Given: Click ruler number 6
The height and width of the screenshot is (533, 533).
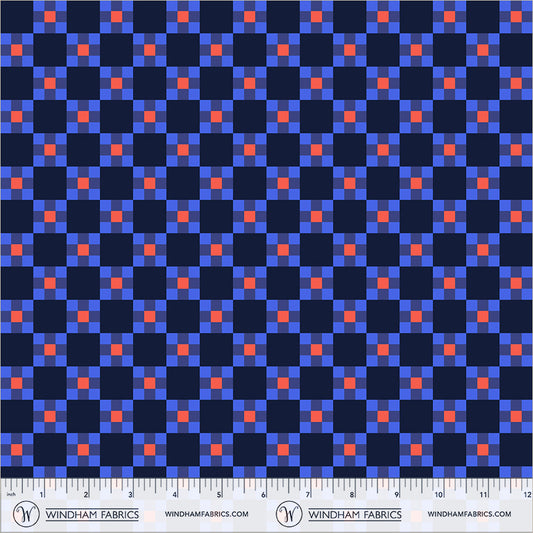Looking at the screenshot, I should tap(263, 495).
